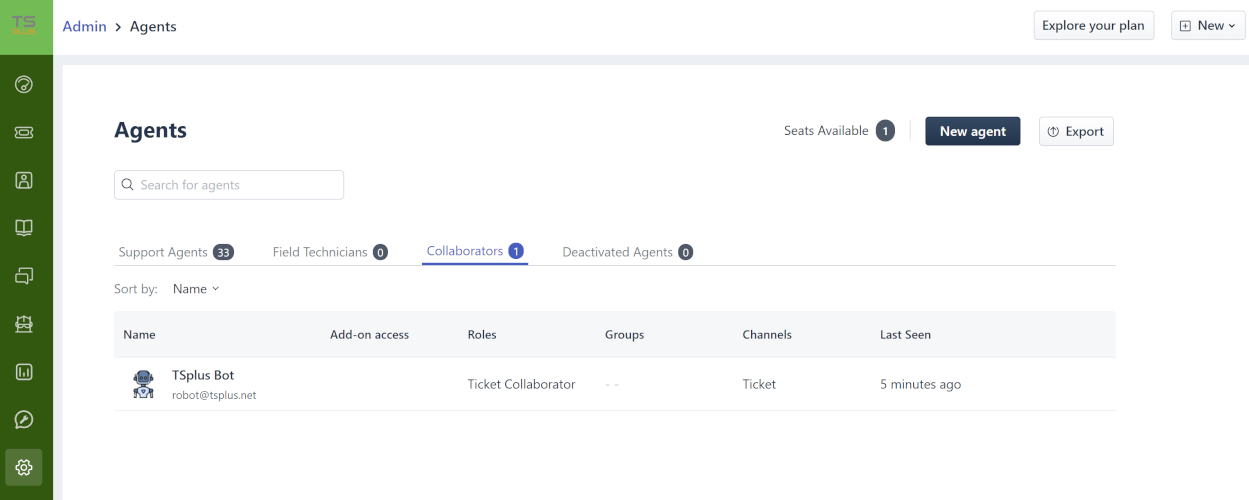Click the New agent button
This screenshot has width=1249, height=500.
tap(972, 131)
